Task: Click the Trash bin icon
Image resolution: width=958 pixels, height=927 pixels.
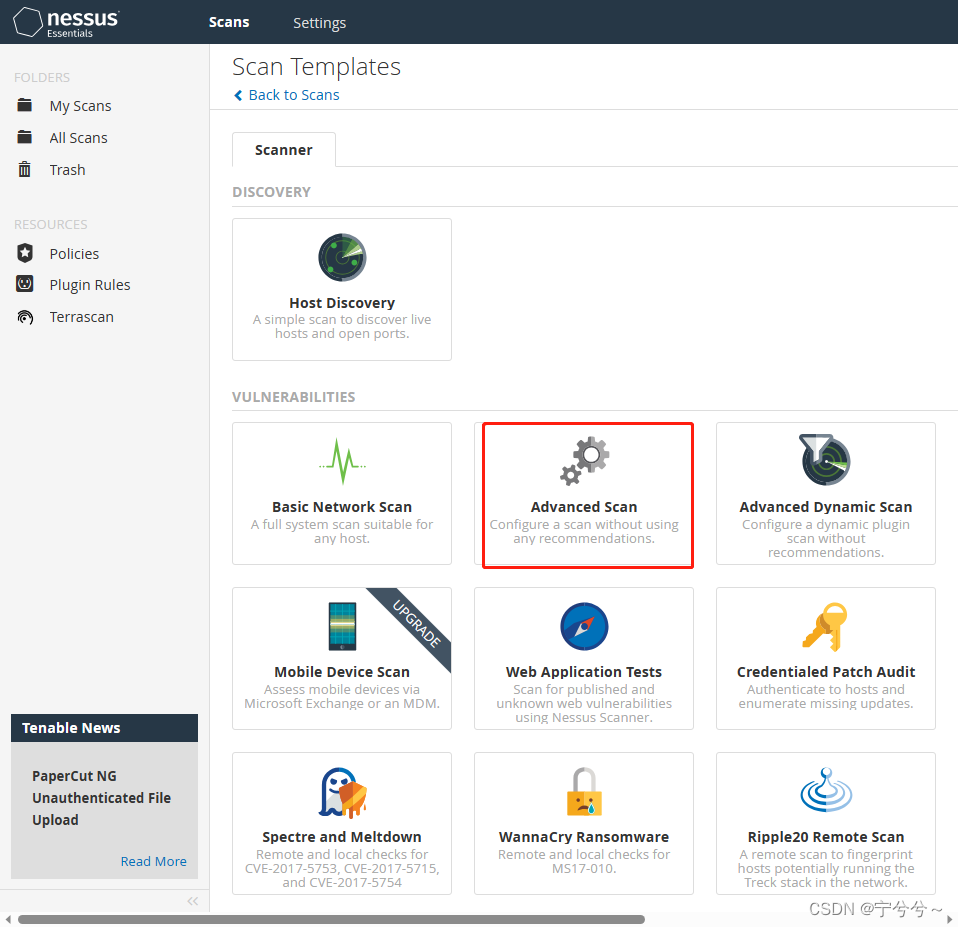Action: pos(24,169)
